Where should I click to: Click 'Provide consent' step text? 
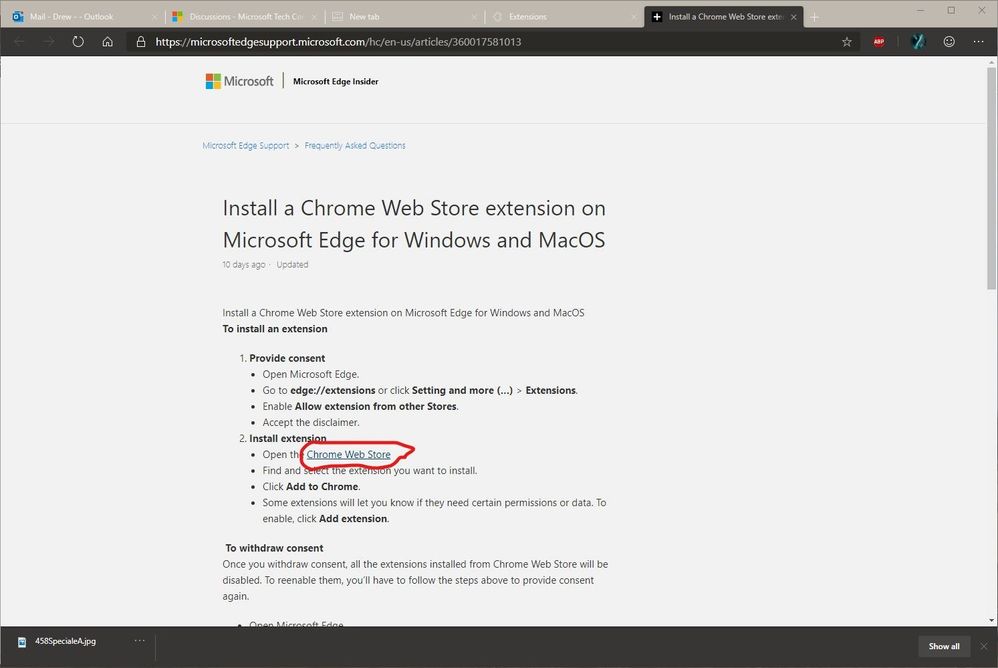[287, 358]
